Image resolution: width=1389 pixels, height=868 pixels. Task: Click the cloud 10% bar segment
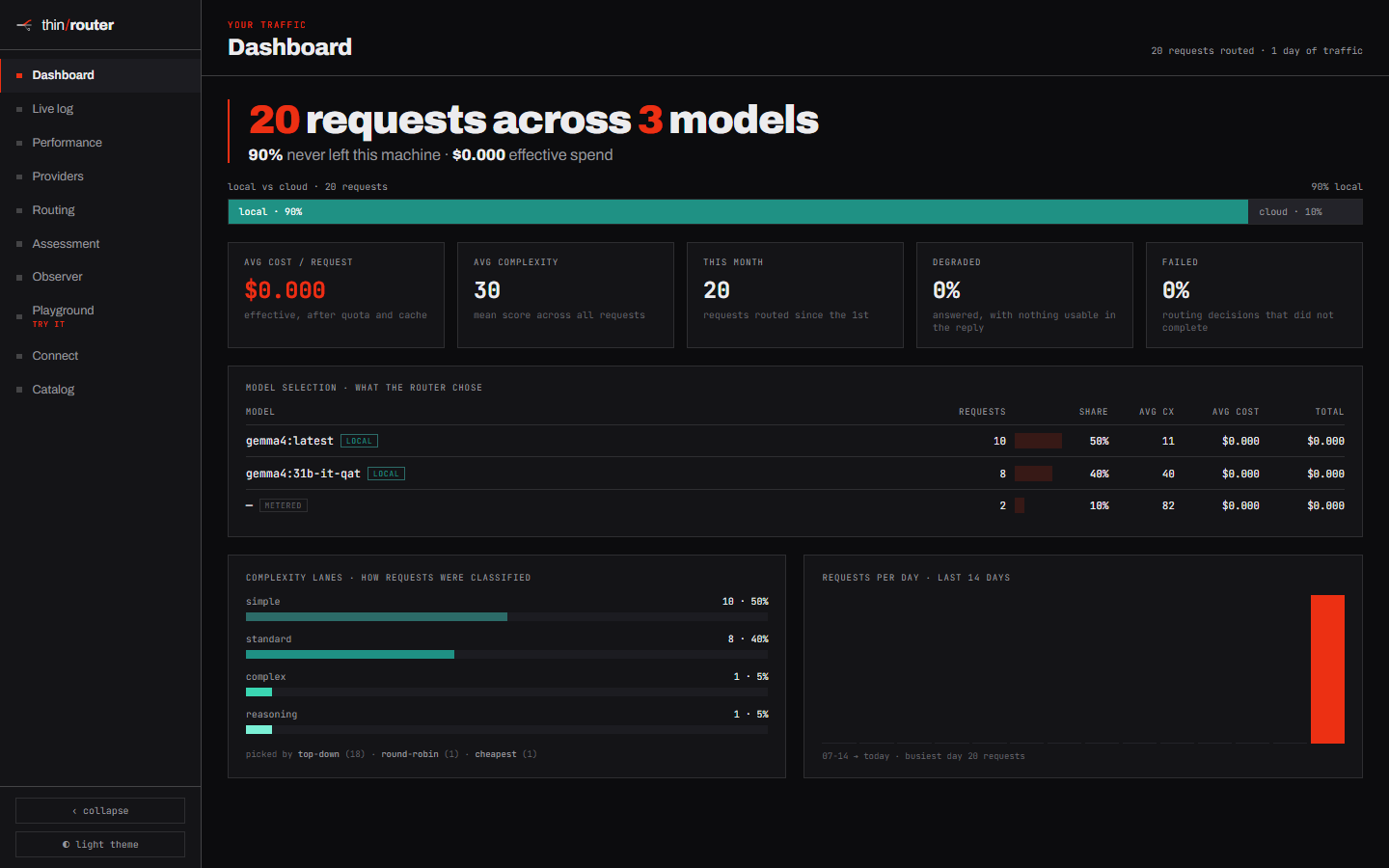[x=1305, y=212]
